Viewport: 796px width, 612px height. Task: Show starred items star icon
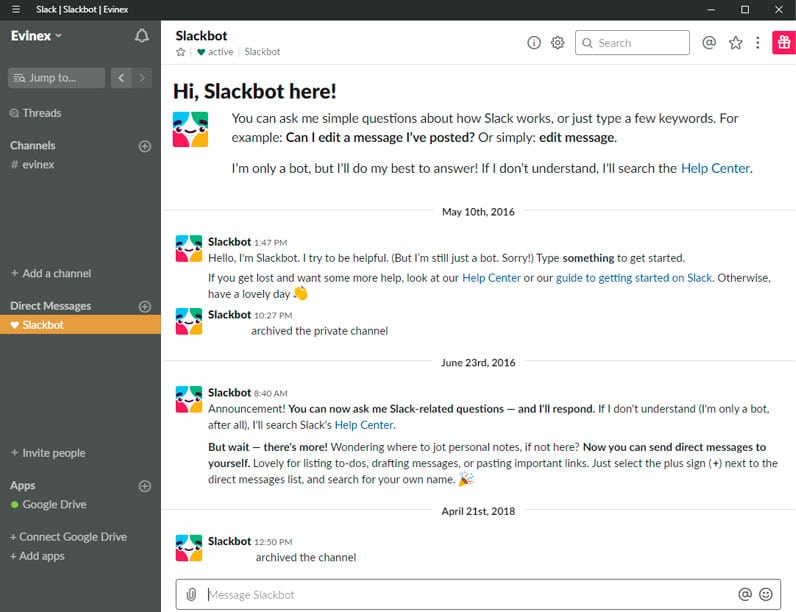coord(735,43)
